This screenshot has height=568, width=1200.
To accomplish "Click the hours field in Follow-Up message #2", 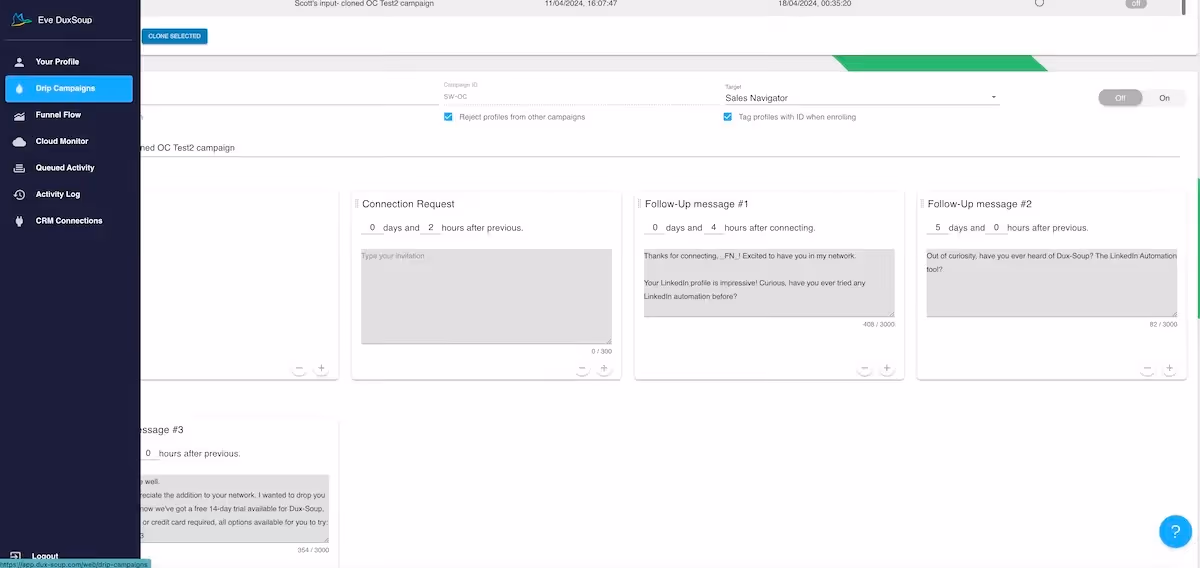I will [996, 228].
